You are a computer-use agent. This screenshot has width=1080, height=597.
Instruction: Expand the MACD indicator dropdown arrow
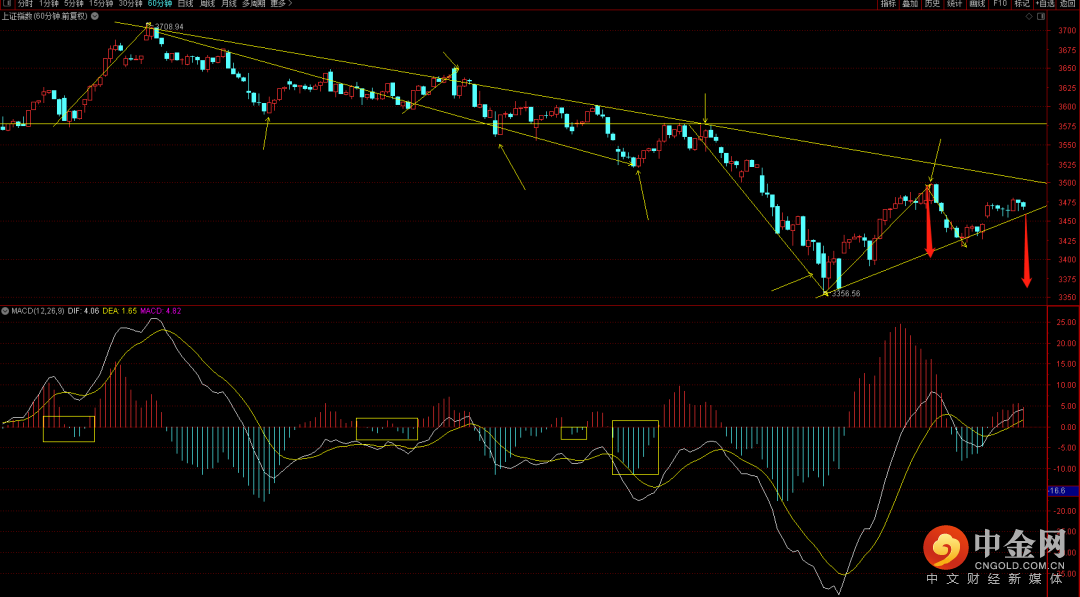click(x=4, y=311)
